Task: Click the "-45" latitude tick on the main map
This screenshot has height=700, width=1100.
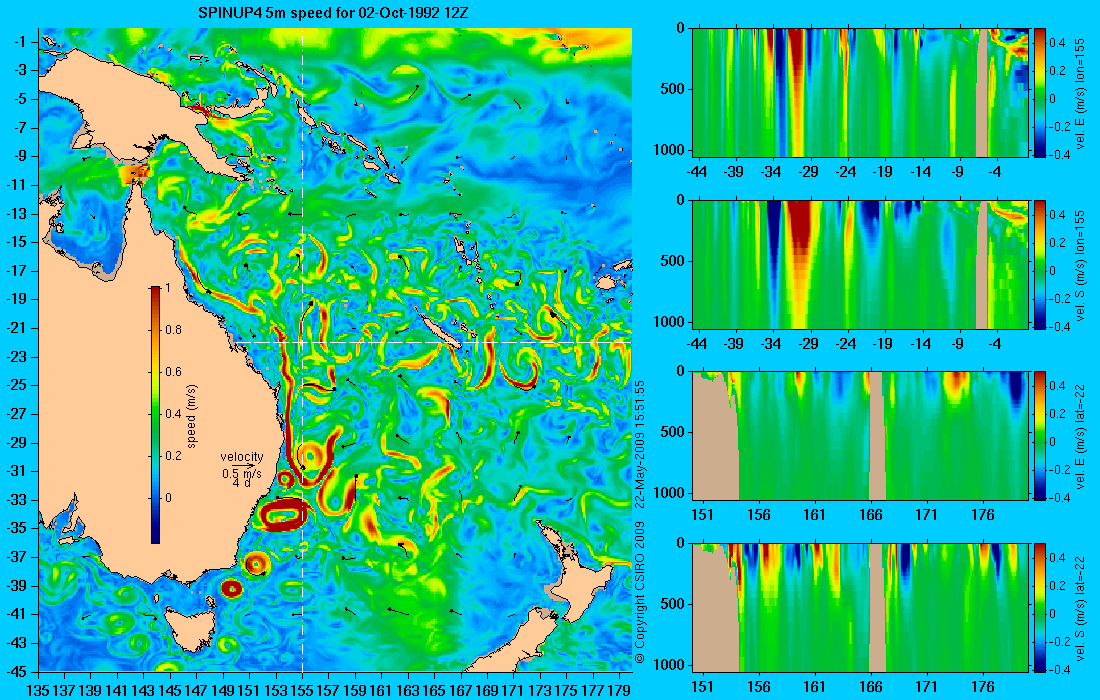Action: (x=20, y=671)
